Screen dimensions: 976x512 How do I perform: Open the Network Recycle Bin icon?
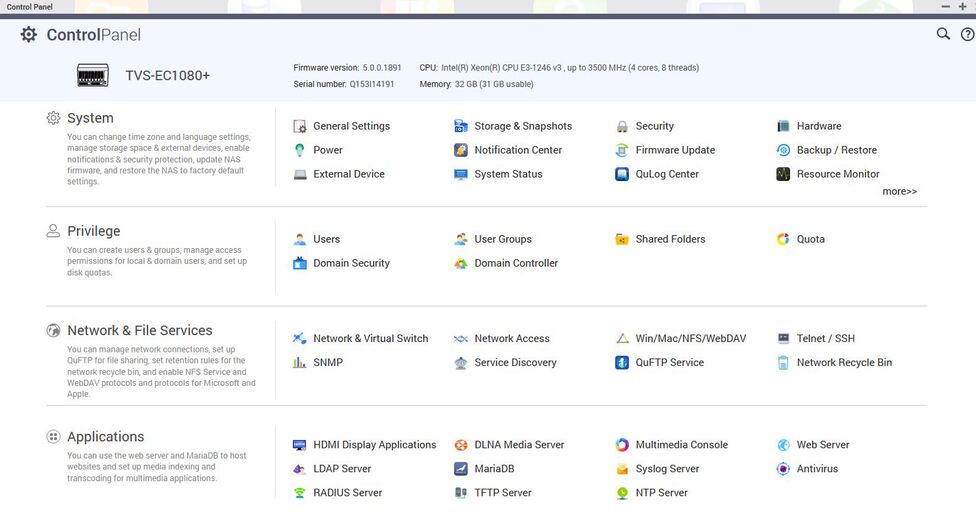(x=784, y=363)
